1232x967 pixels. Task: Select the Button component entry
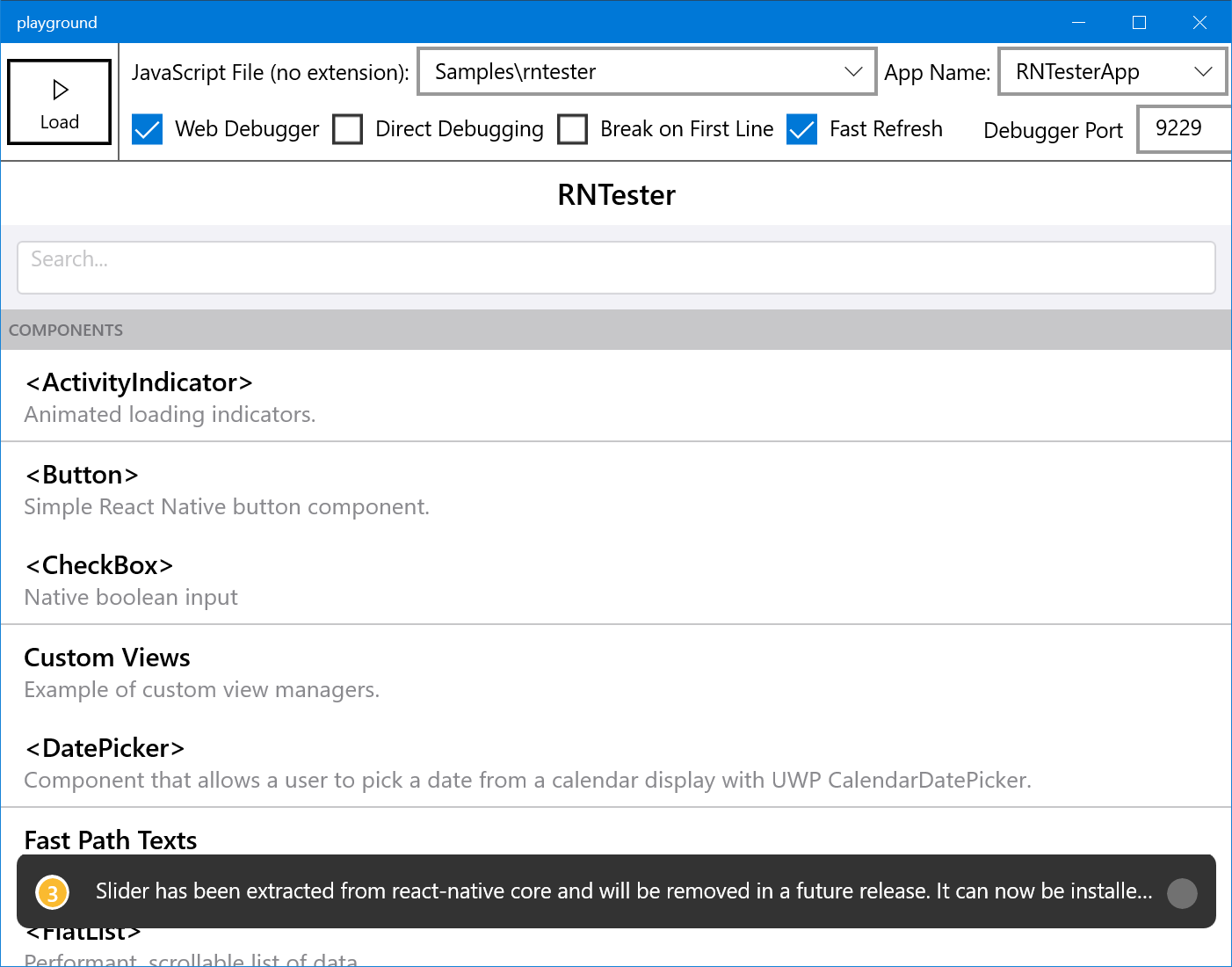coord(81,475)
